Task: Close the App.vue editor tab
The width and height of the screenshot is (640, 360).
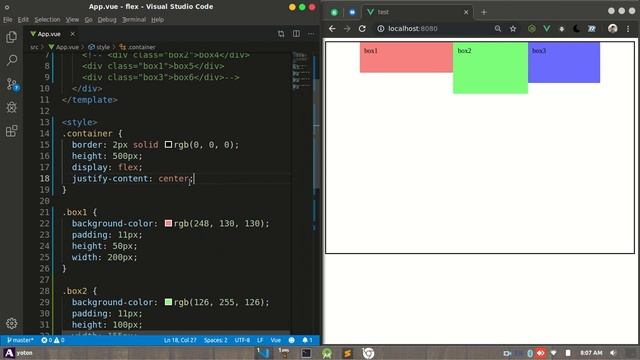Action: click(72, 34)
